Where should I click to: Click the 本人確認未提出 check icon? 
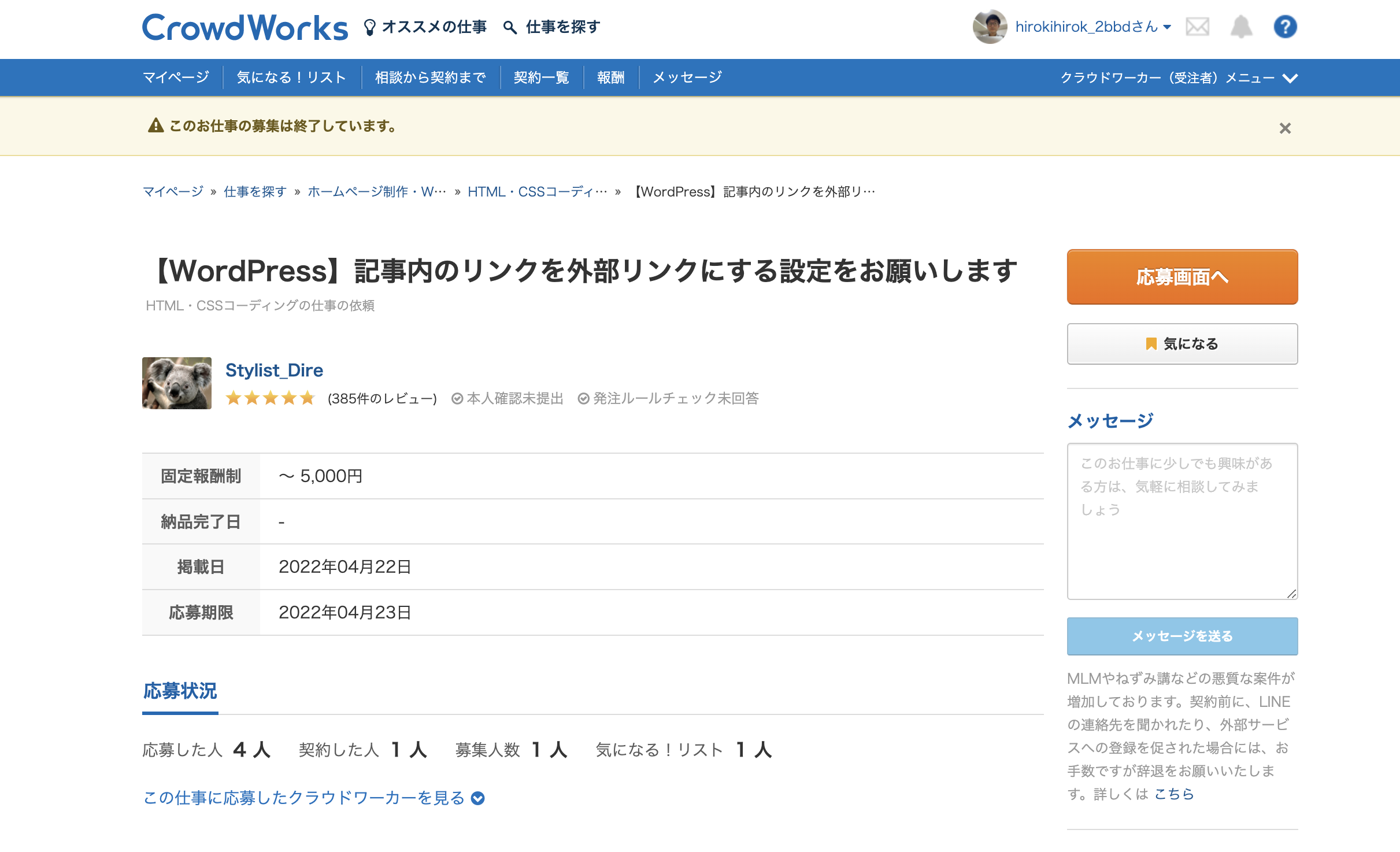pos(457,398)
